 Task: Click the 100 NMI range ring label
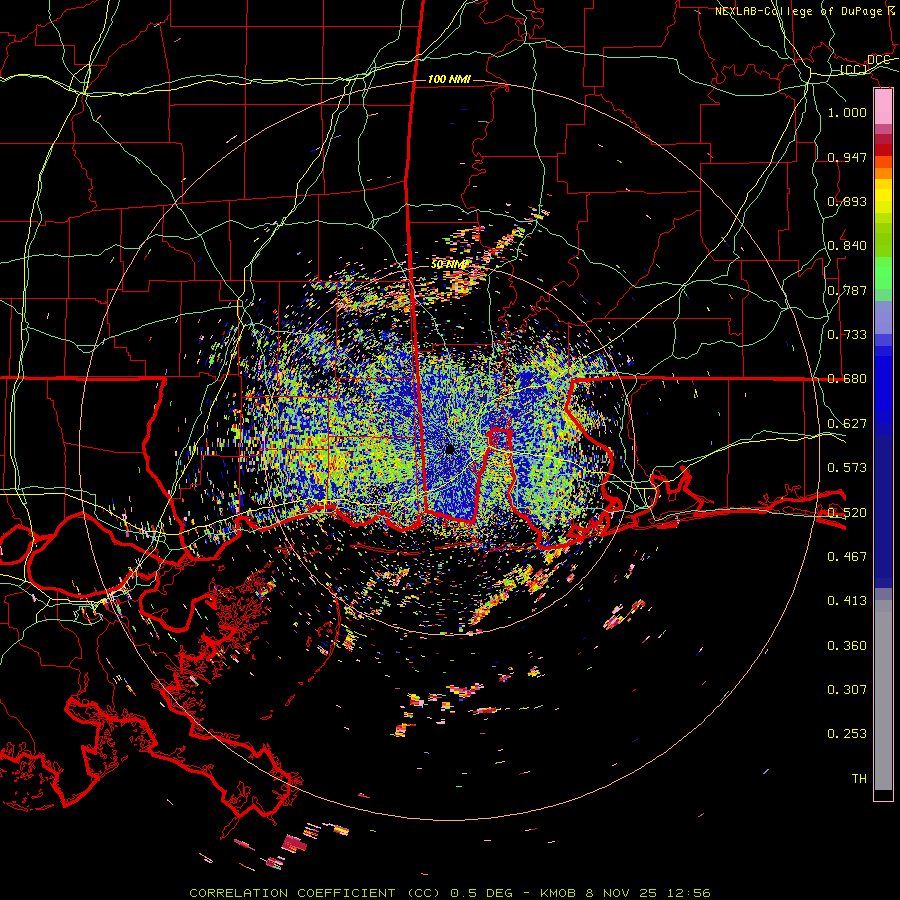(449, 79)
